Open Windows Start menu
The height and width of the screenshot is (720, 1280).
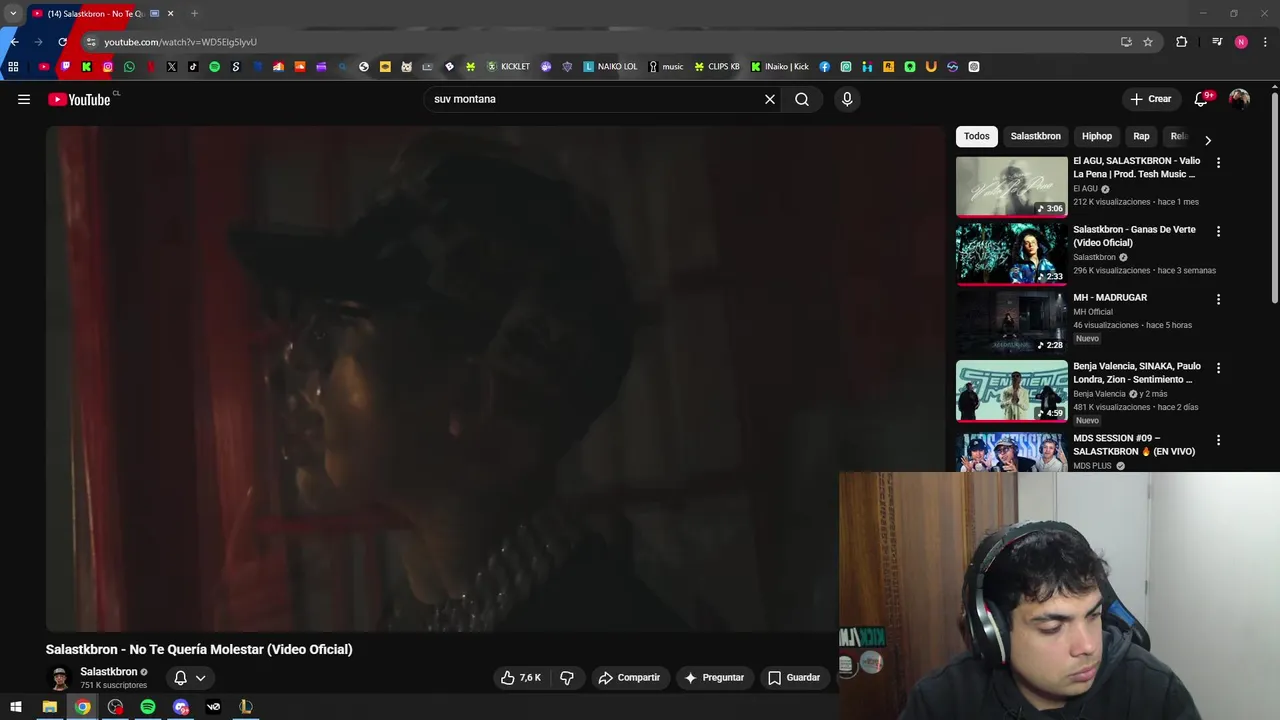(x=15, y=707)
